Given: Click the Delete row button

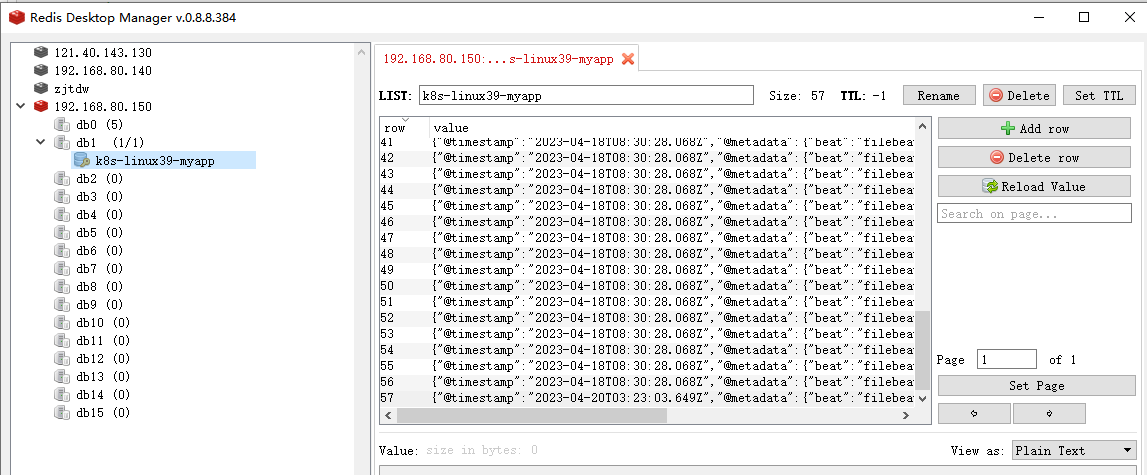Looking at the screenshot, I should pos(1034,157).
